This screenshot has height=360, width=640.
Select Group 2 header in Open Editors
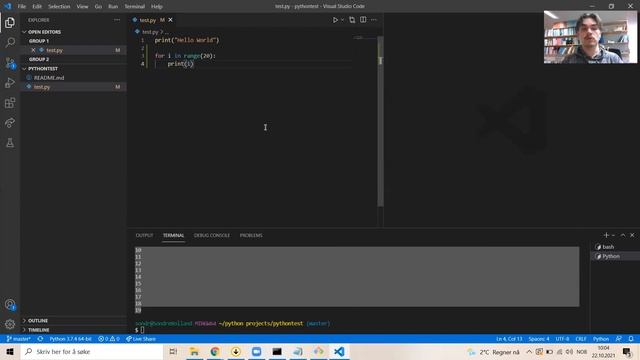tap(39, 59)
